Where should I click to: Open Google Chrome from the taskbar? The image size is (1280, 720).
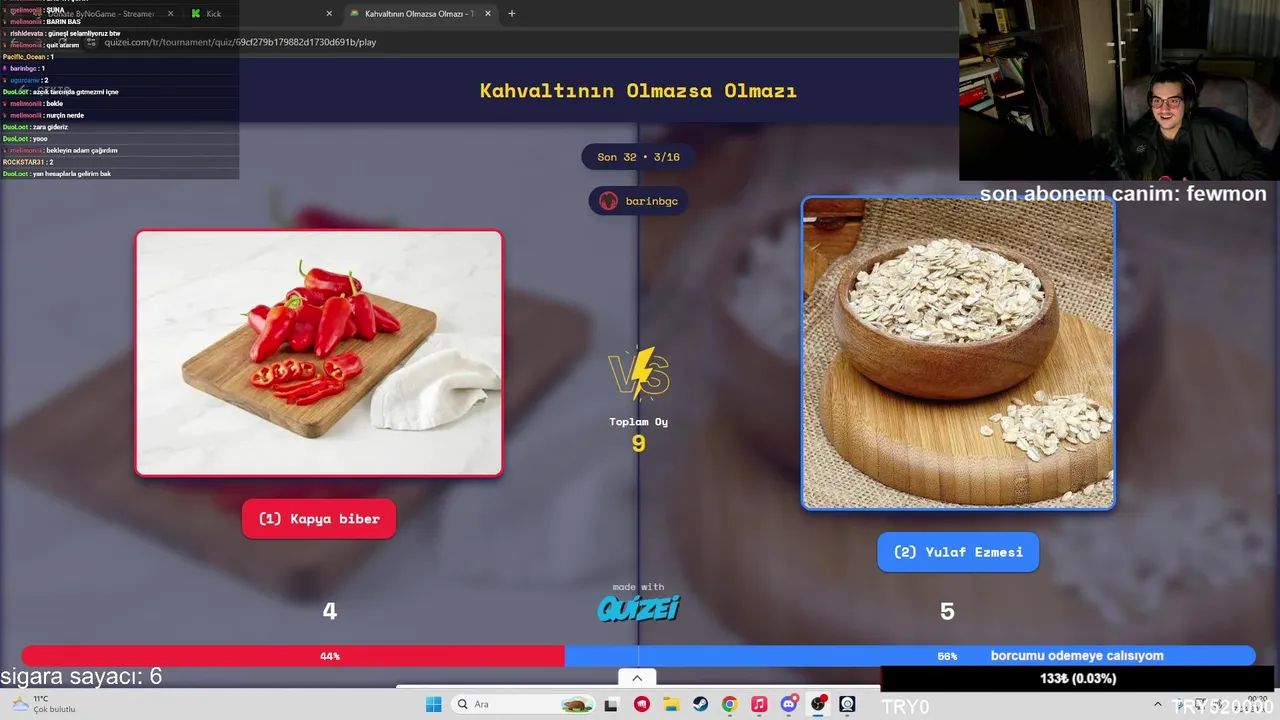tap(730, 704)
